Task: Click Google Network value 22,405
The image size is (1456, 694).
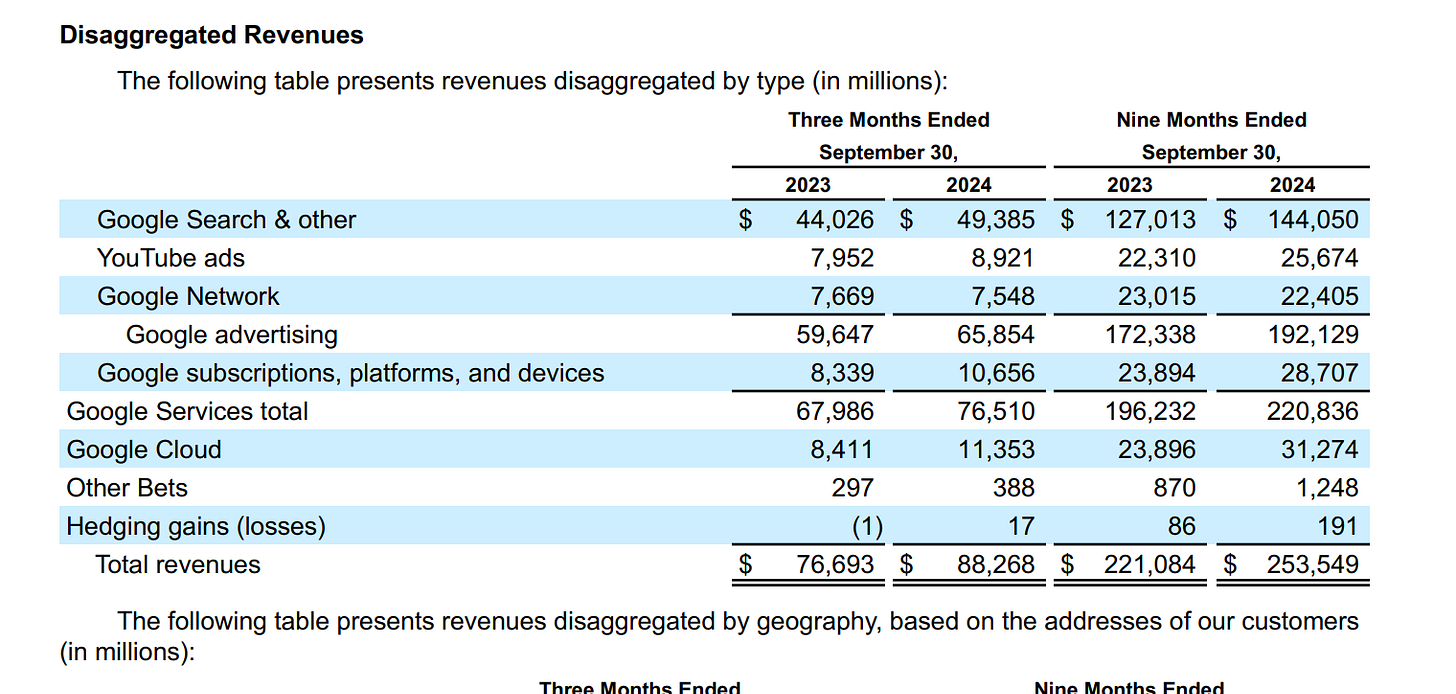Action: [x=1320, y=296]
